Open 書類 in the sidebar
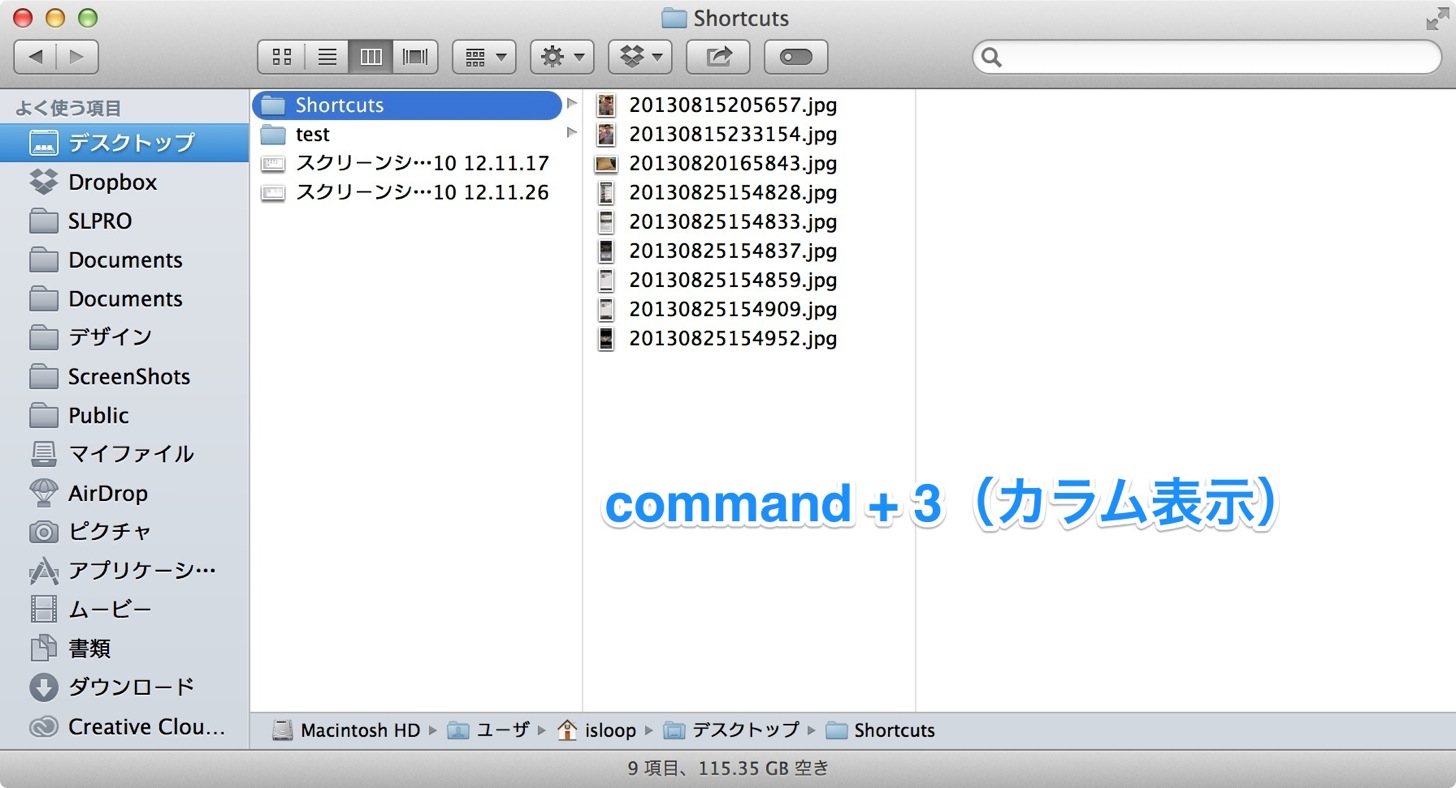The height and width of the screenshot is (788, 1456). coord(124,648)
